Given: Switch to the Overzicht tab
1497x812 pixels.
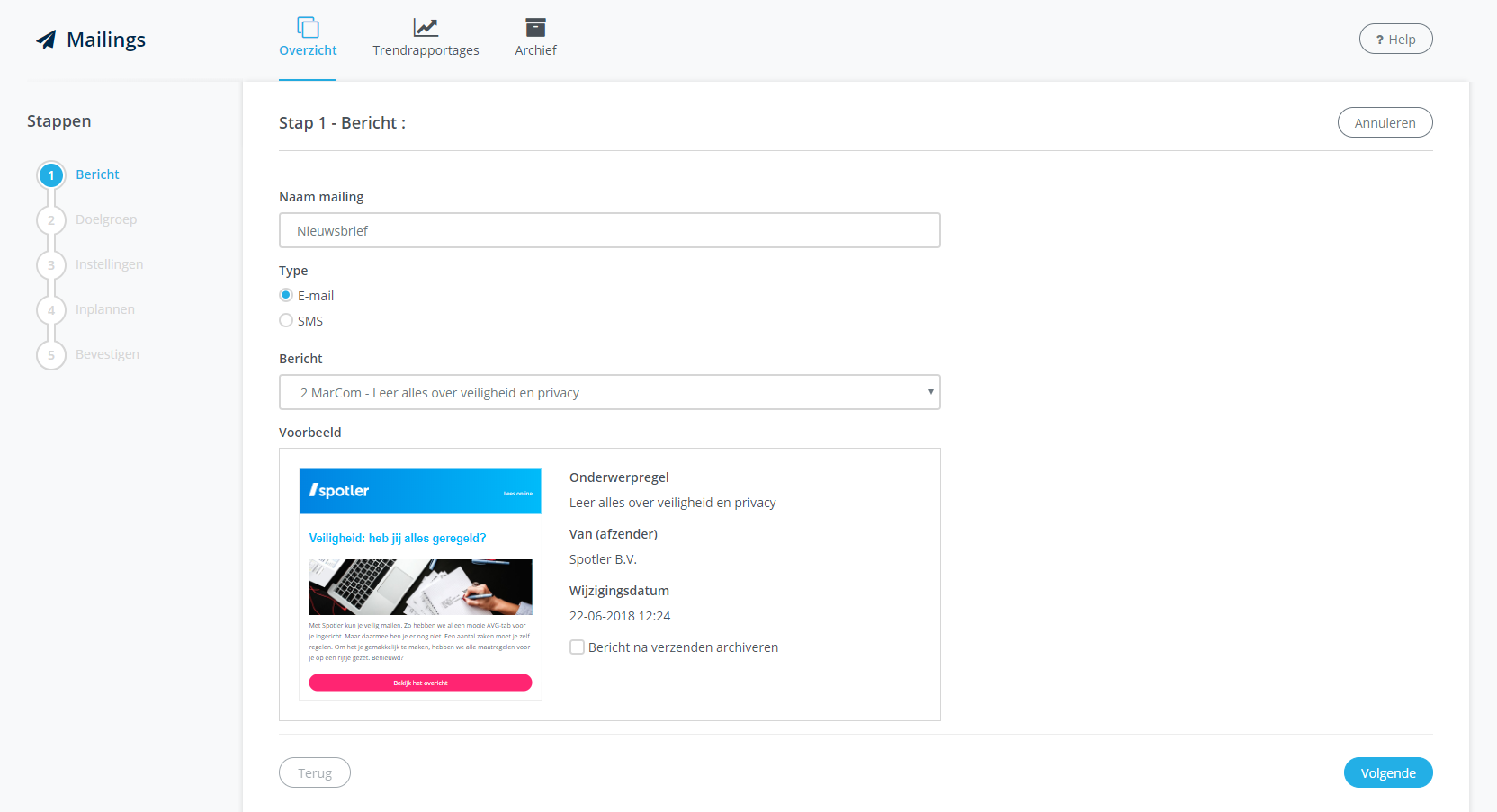Looking at the screenshot, I should 308,50.
